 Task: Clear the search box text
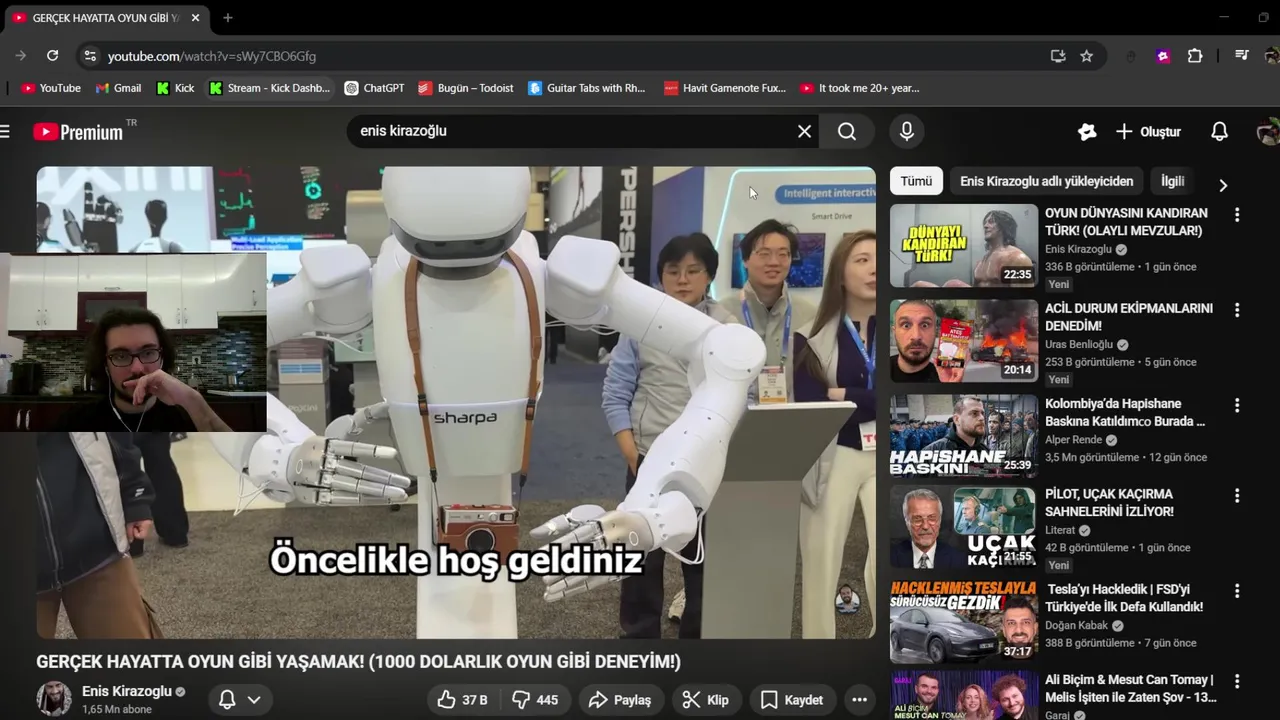pos(804,131)
